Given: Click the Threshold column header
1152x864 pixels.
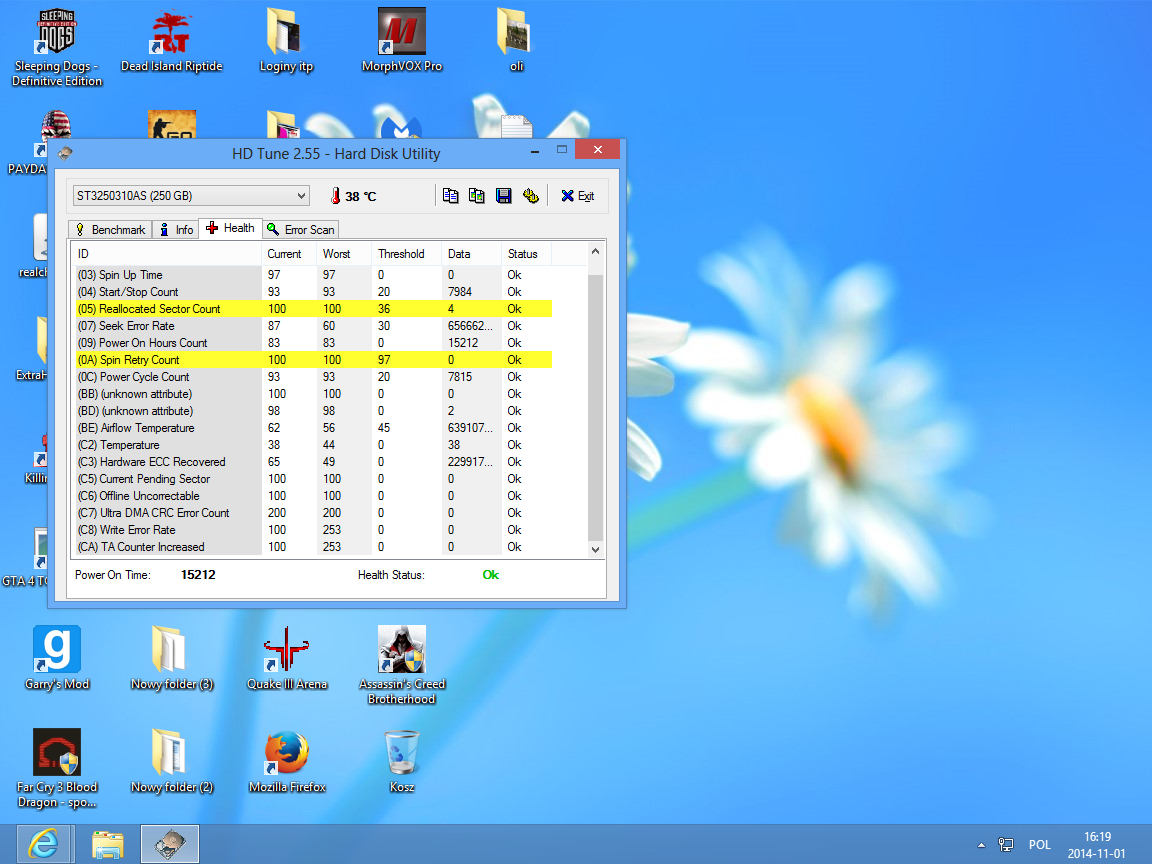Looking at the screenshot, I should point(406,253).
